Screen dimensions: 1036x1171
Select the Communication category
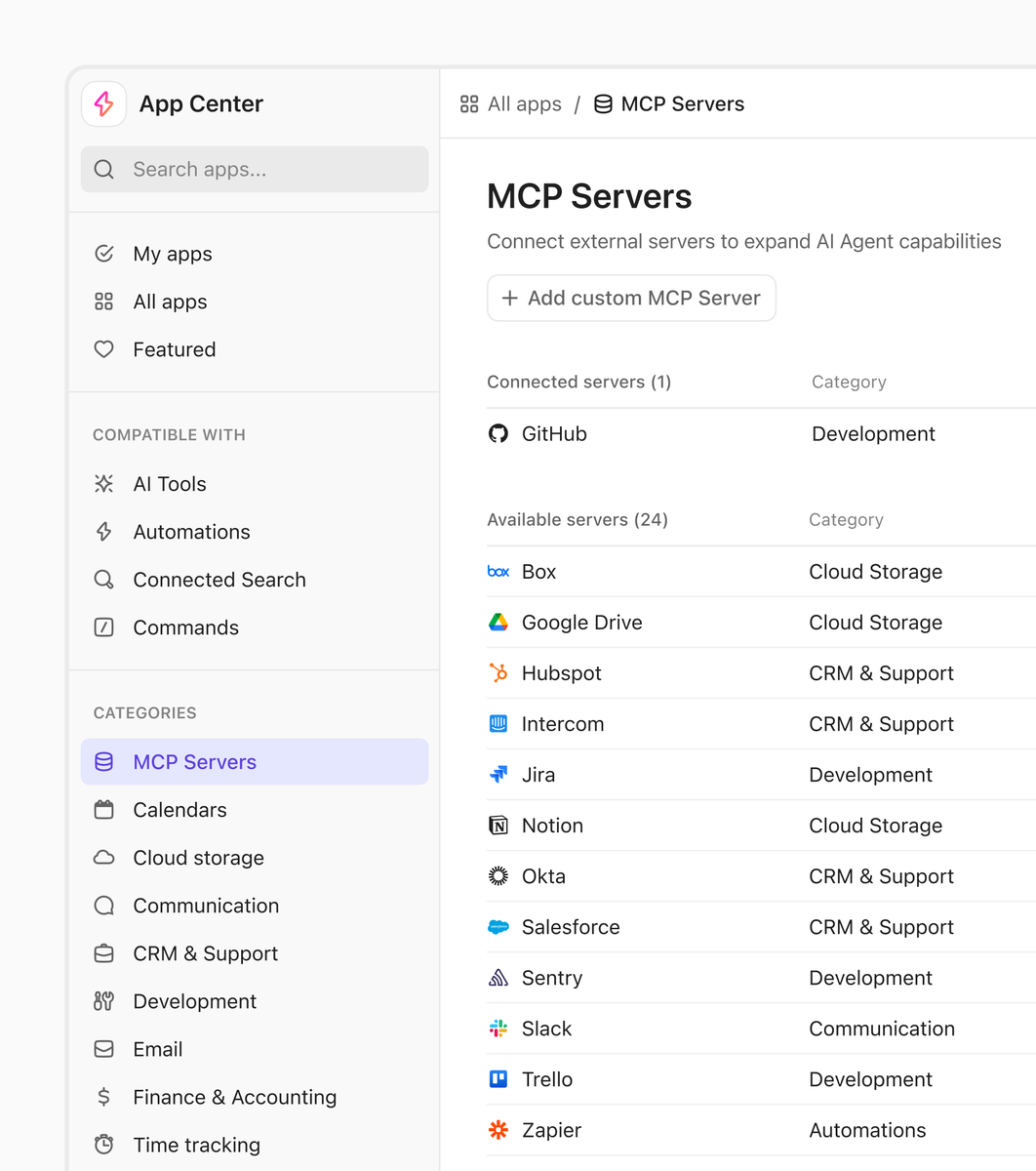coord(255,906)
